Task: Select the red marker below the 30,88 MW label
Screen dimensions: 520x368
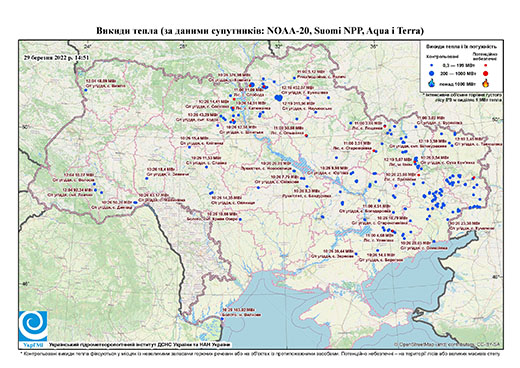Action: click(306, 135)
